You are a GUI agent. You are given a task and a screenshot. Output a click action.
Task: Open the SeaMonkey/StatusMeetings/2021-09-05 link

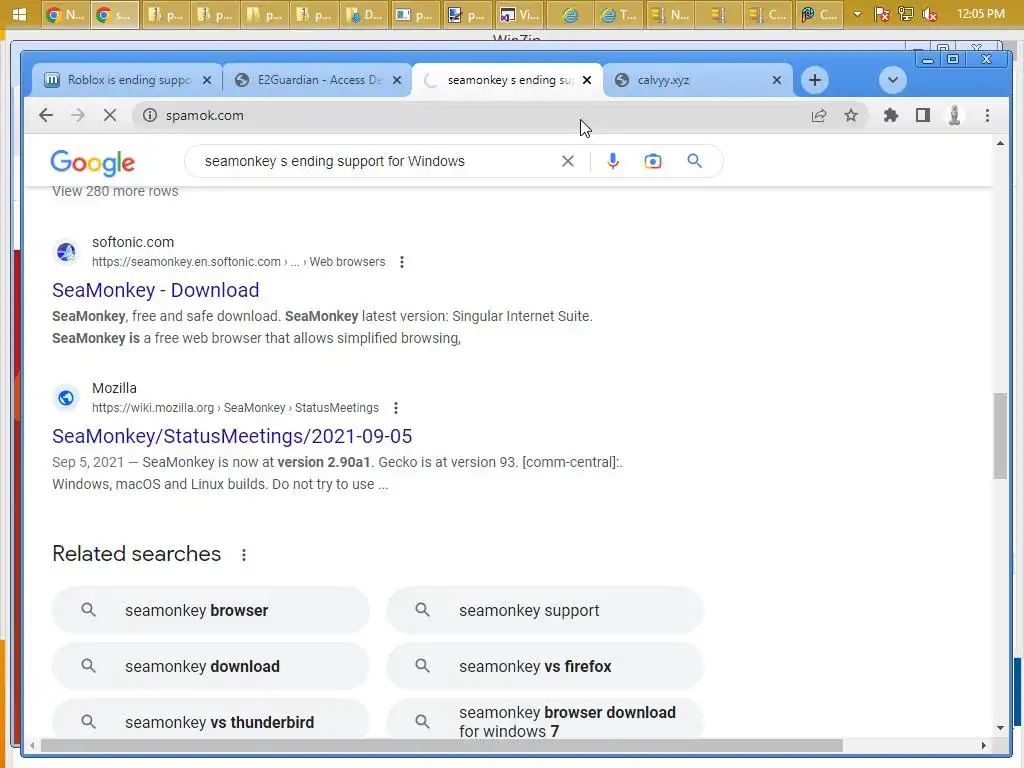232,436
